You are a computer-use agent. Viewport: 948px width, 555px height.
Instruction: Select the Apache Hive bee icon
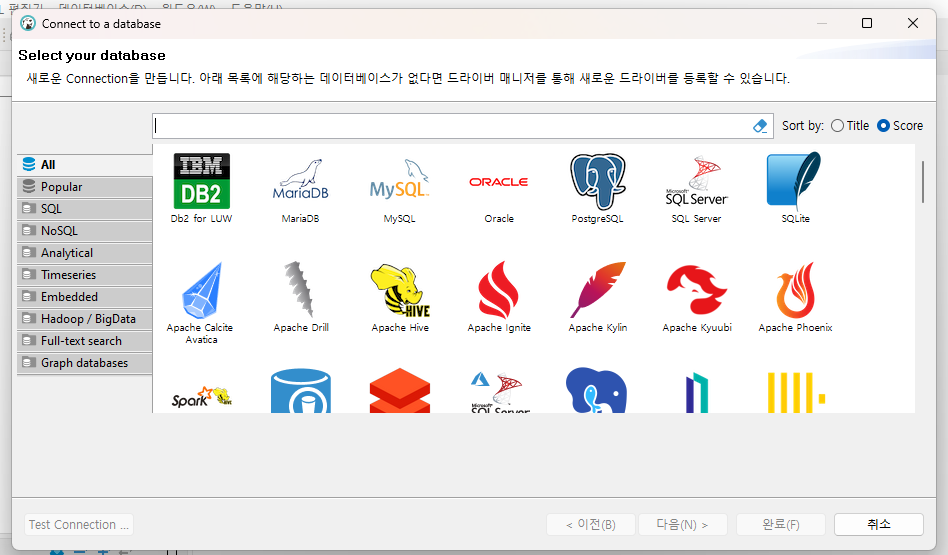(x=400, y=290)
